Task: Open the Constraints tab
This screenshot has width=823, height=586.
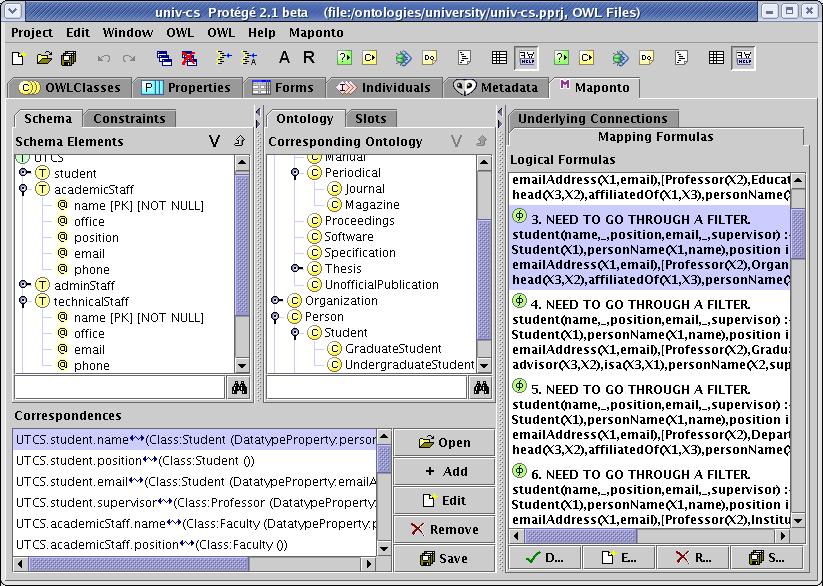Action: pos(129,119)
